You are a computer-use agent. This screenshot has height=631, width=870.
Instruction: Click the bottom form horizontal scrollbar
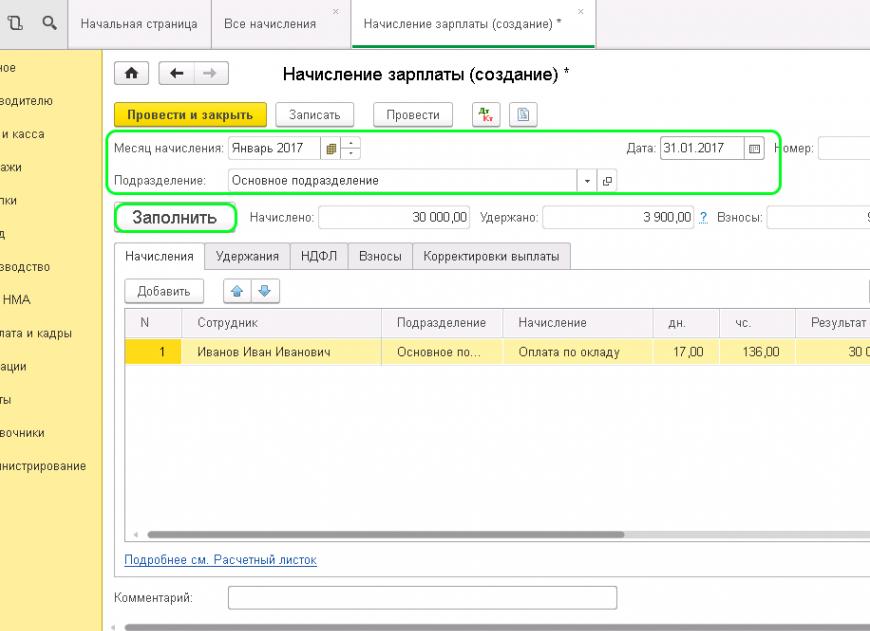click(497, 628)
